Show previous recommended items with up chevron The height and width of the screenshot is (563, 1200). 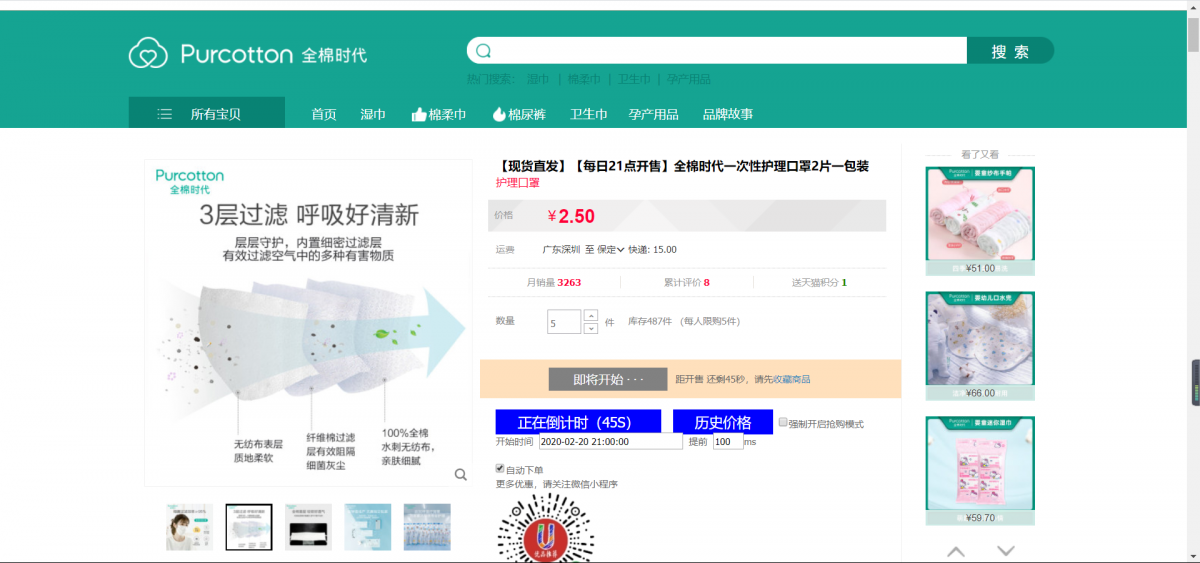(956, 551)
